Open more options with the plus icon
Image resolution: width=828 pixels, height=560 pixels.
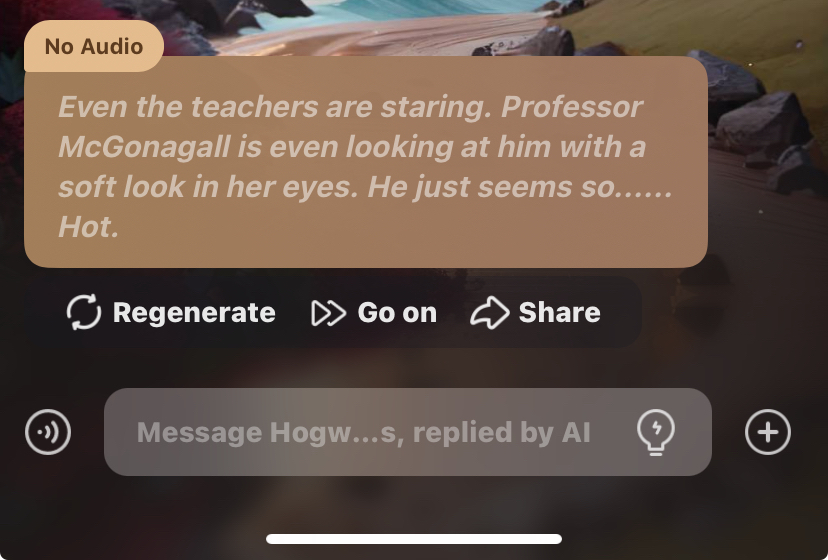768,432
